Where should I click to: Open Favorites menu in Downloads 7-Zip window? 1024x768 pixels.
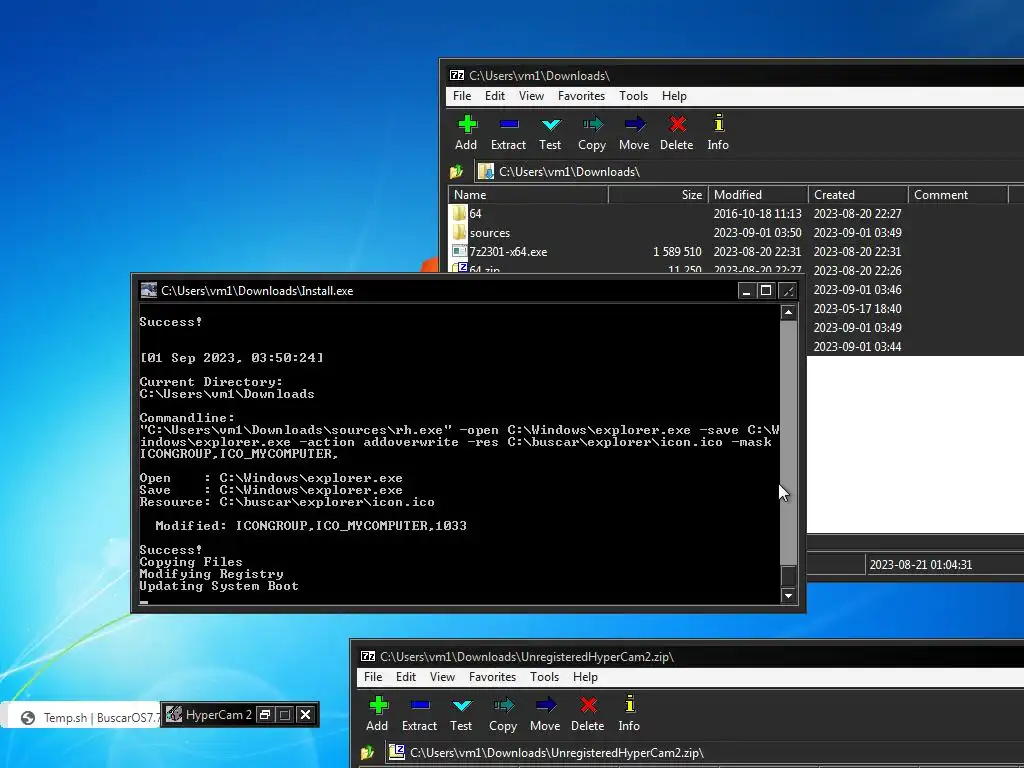[x=581, y=96]
